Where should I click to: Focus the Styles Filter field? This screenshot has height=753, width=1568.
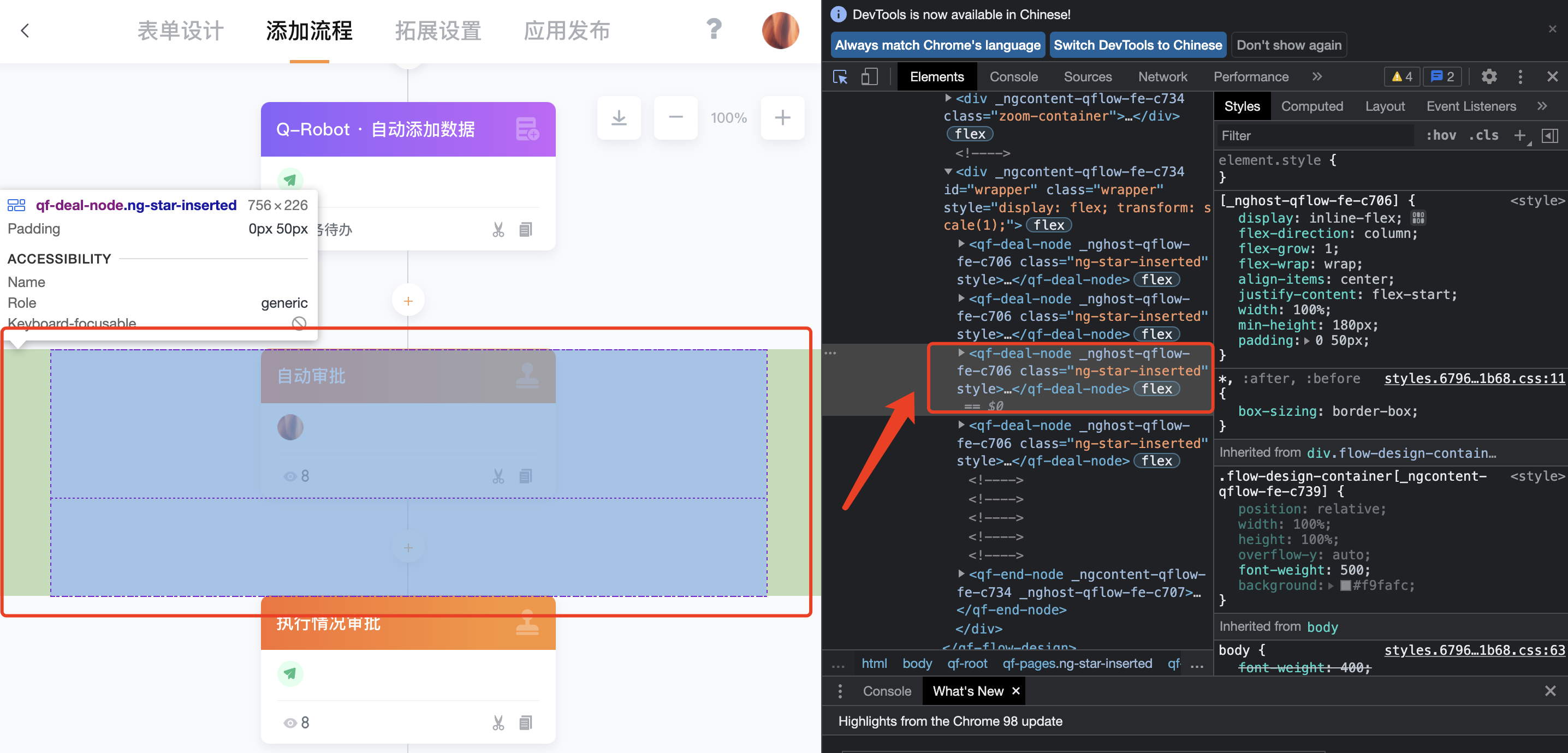tap(1315, 135)
